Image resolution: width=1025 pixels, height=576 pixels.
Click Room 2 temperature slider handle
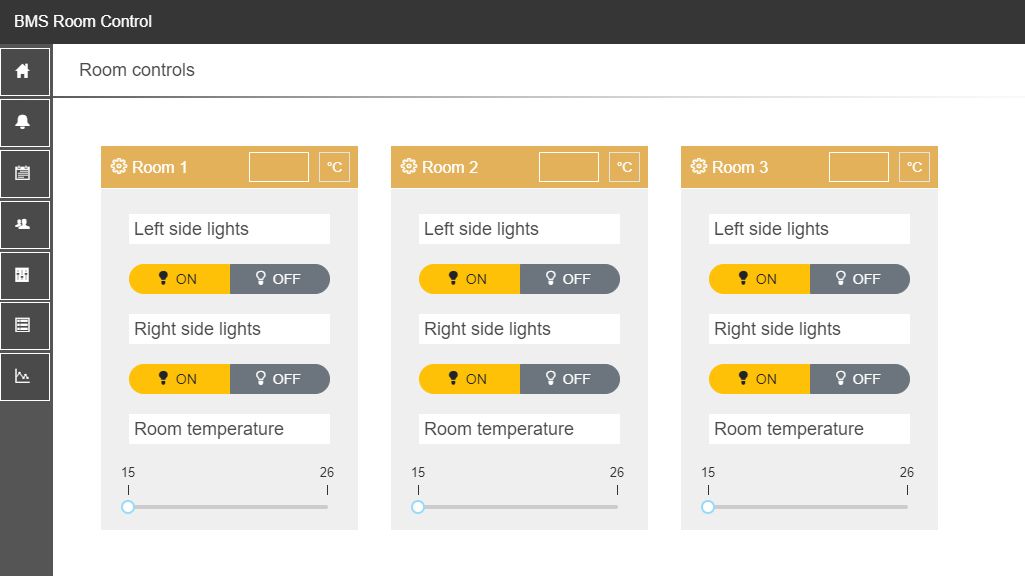[418, 507]
